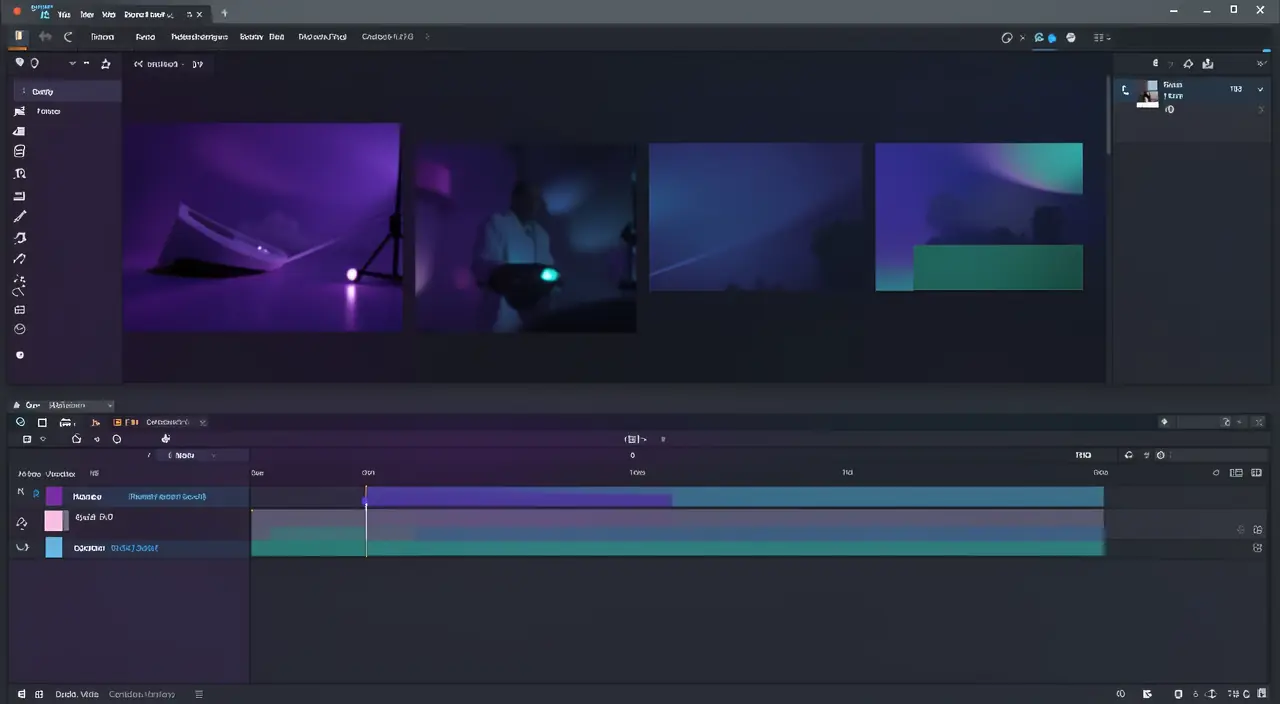The image size is (1280, 704).
Task: Open the thumbnail with a green rectangle
Action: (x=979, y=217)
